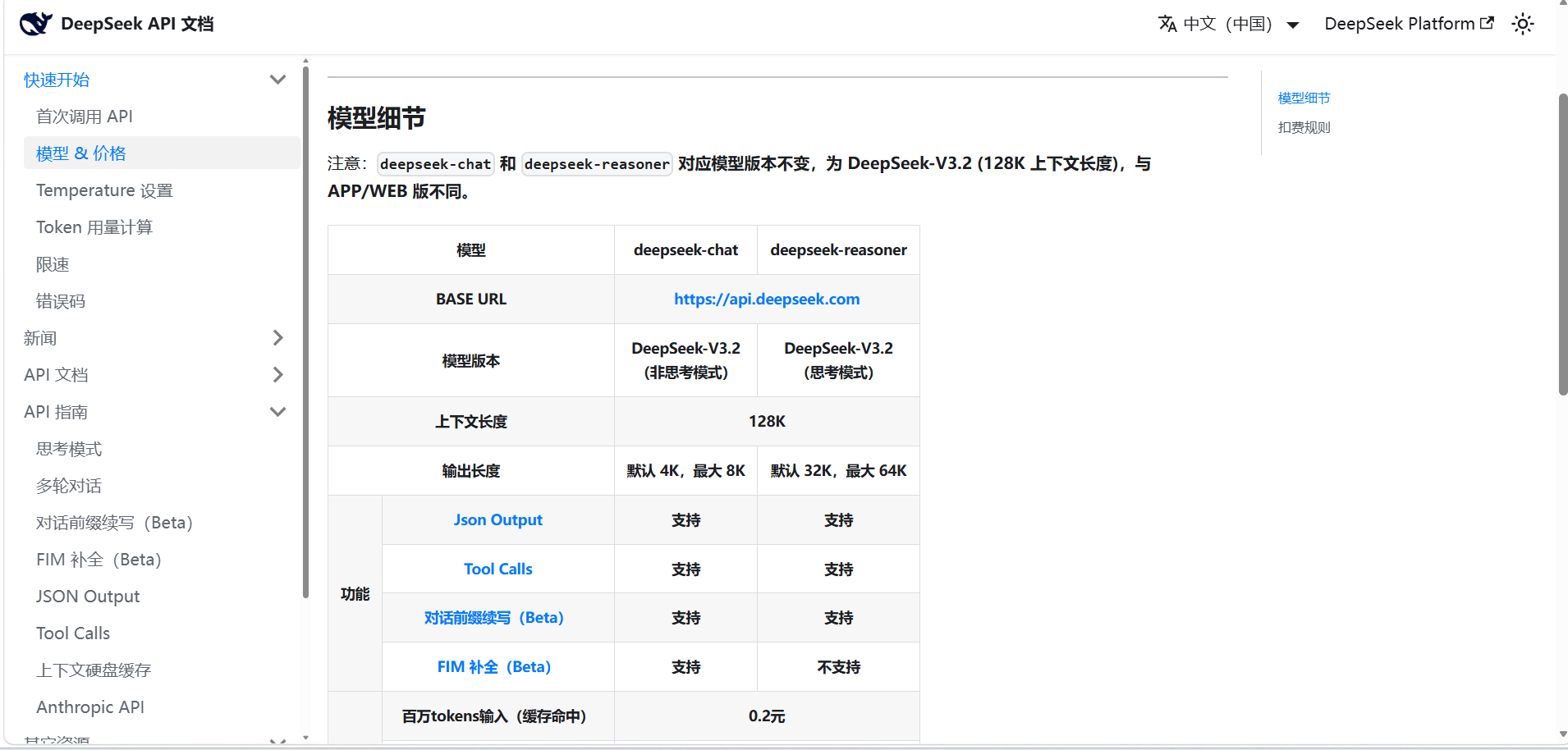Select API 指南 sidebar category
The image size is (1568, 750).
click(56, 412)
